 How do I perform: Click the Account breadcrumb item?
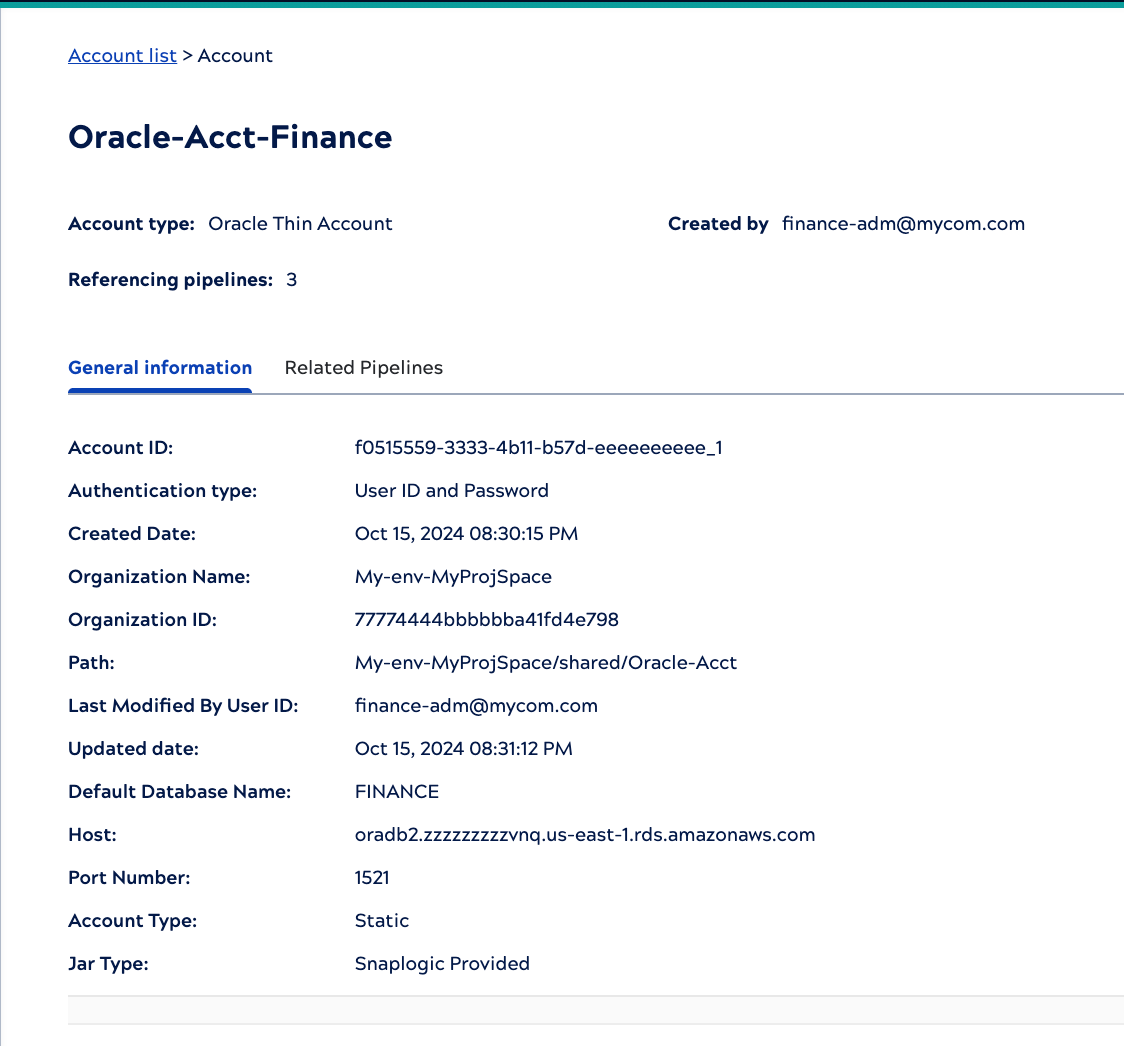pyautogui.click(x=235, y=55)
